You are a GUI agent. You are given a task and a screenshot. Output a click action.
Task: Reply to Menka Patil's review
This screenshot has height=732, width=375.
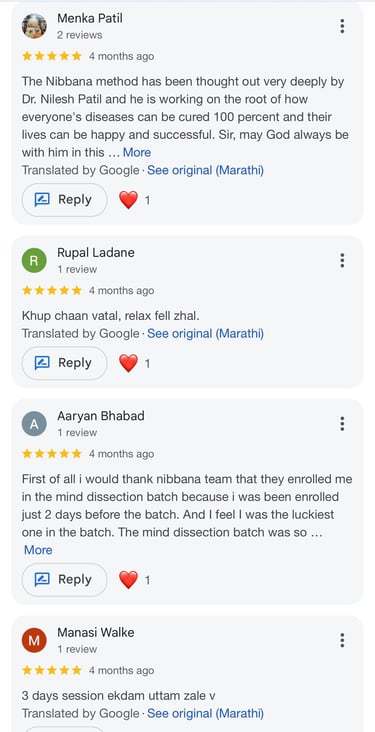tap(64, 200)
